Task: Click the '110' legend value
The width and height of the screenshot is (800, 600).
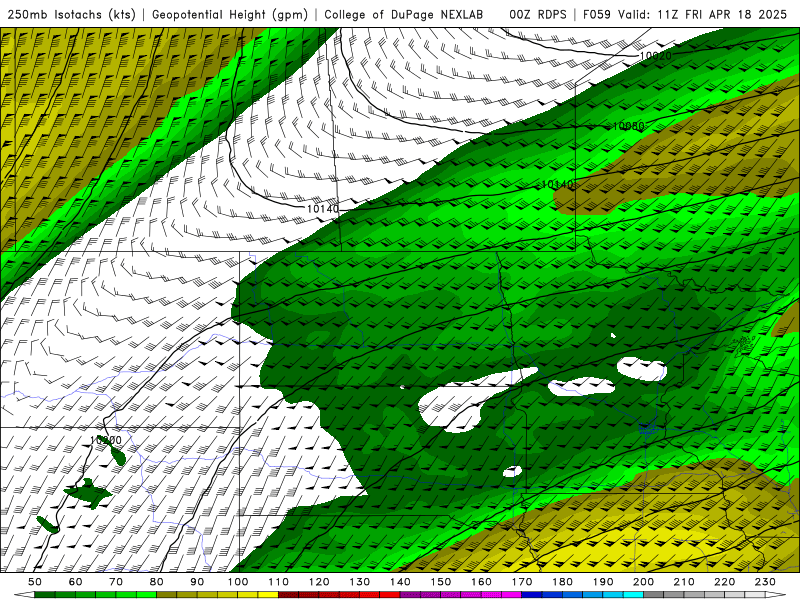Action: [x=279, y=582]
